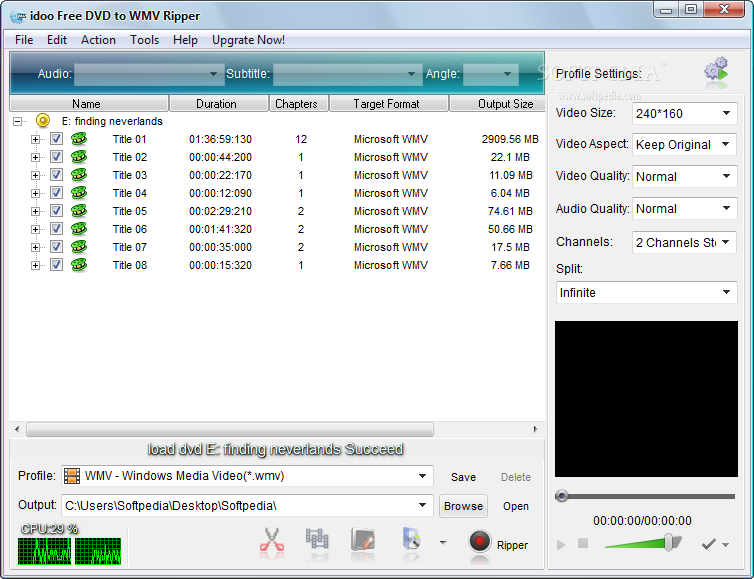This screenshot has height=579, width=754.
Task: Click the load DVD disc icon
Action: pyautogui.click(x=411, y=540)
